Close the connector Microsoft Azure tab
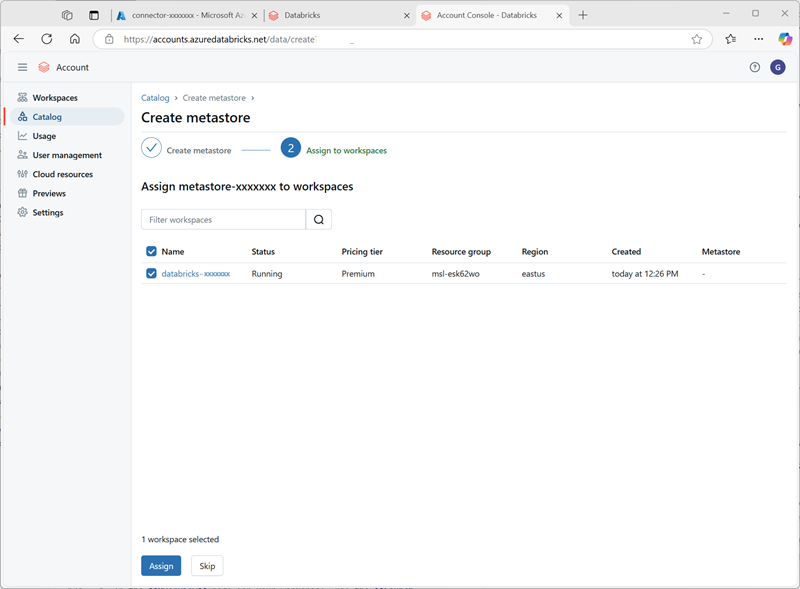 [254, 16]
